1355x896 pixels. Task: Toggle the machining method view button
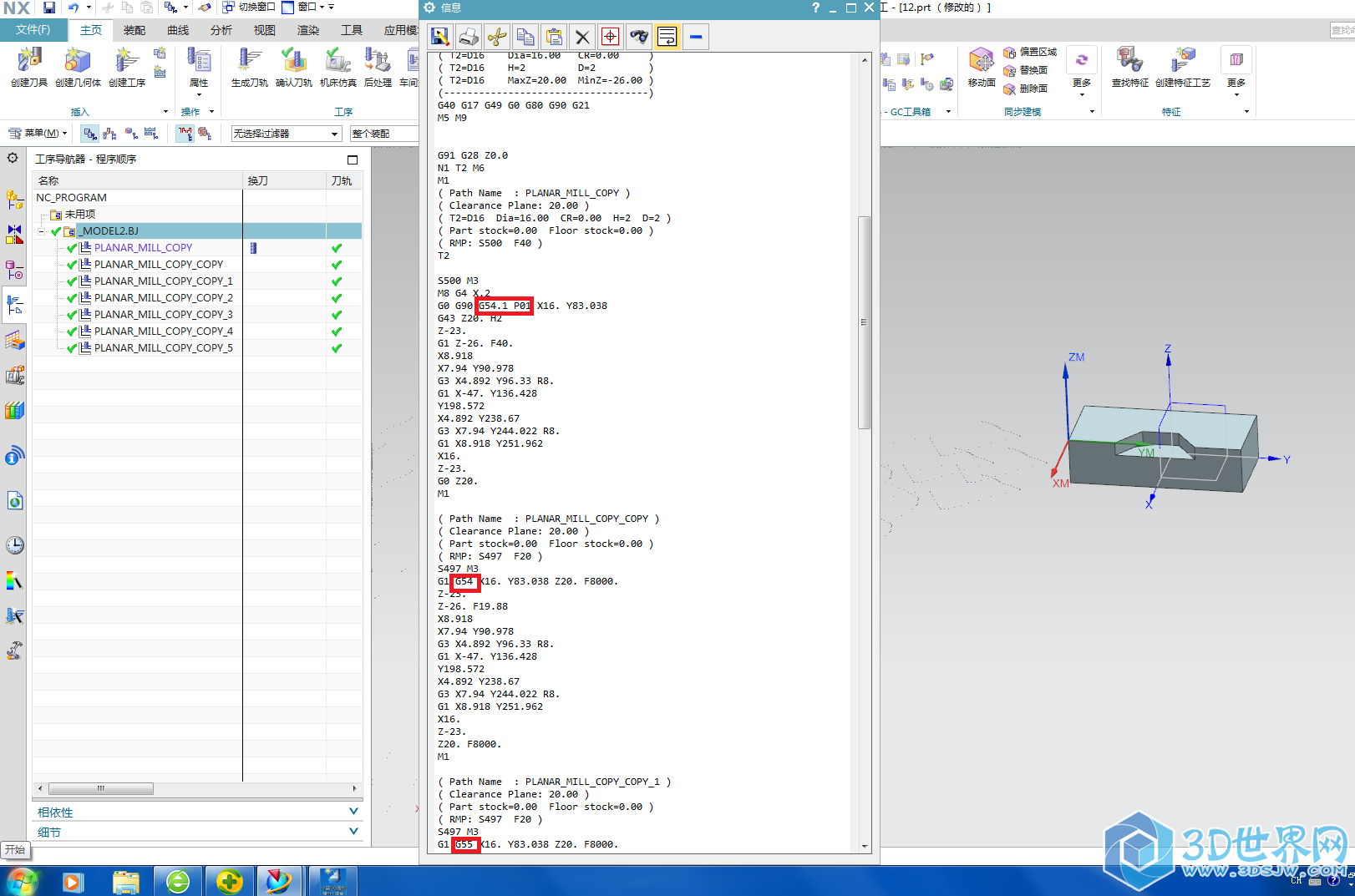click(x=151, y=134)
